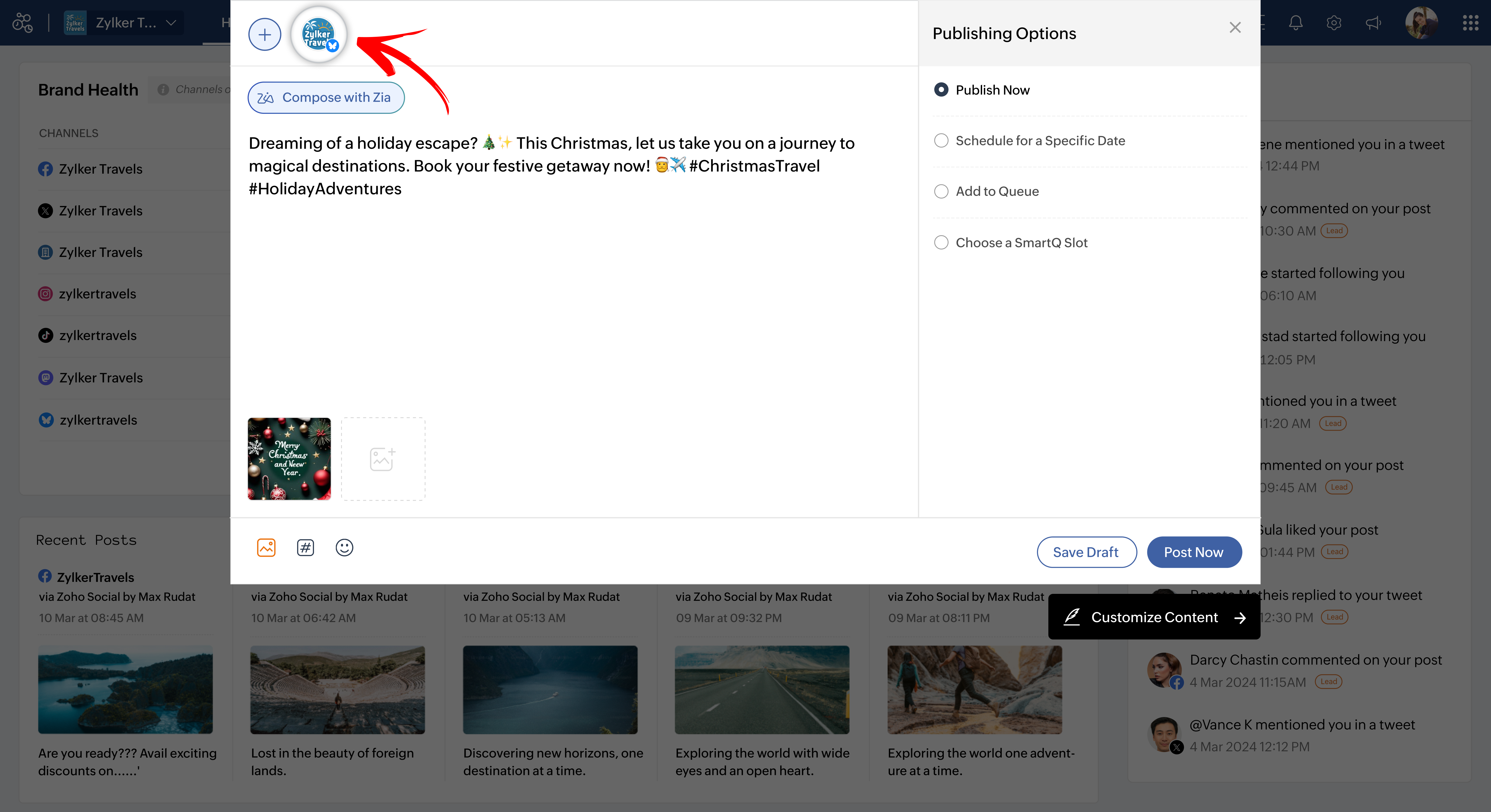Open the hikers on rocks post thumbnail
This screenshot has width=1491, height=812.
click(x=975, y=690)
